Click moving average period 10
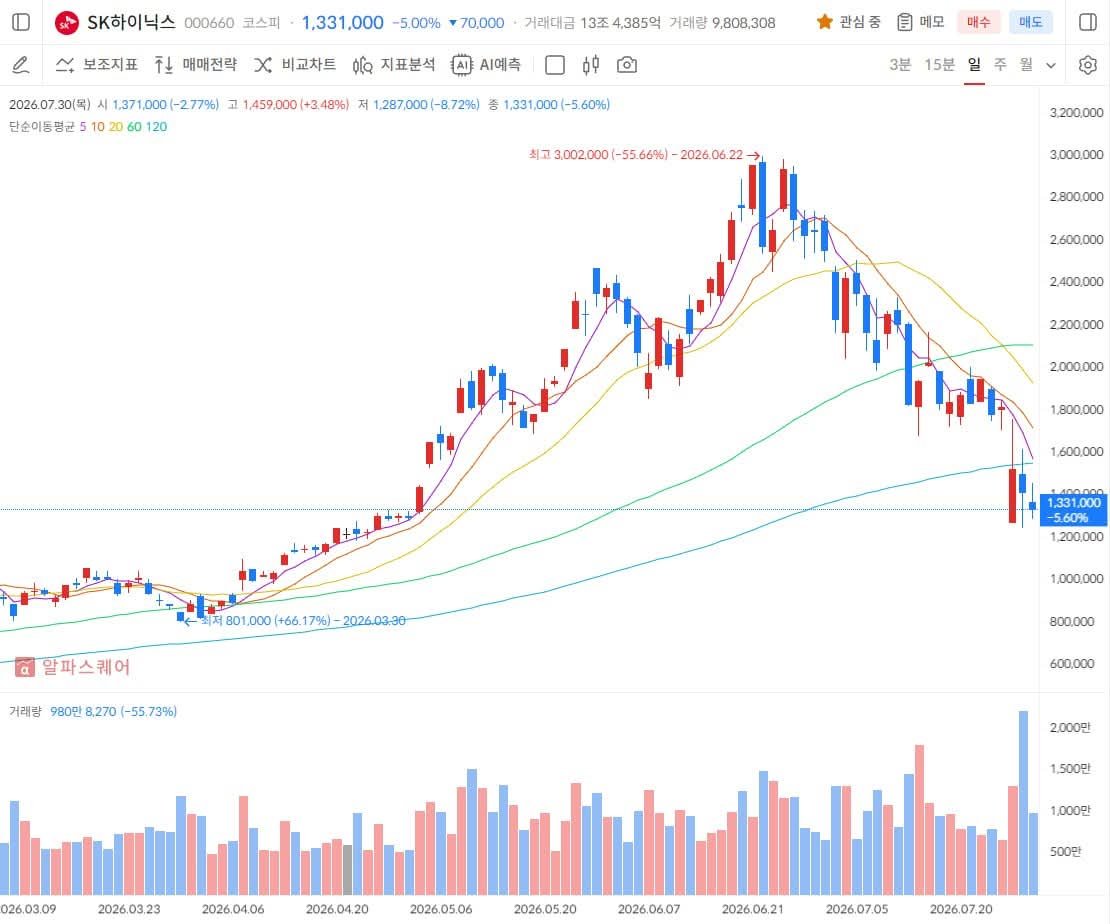The image size is (1110, 924). pyautogui.click(x=97, y=127)
